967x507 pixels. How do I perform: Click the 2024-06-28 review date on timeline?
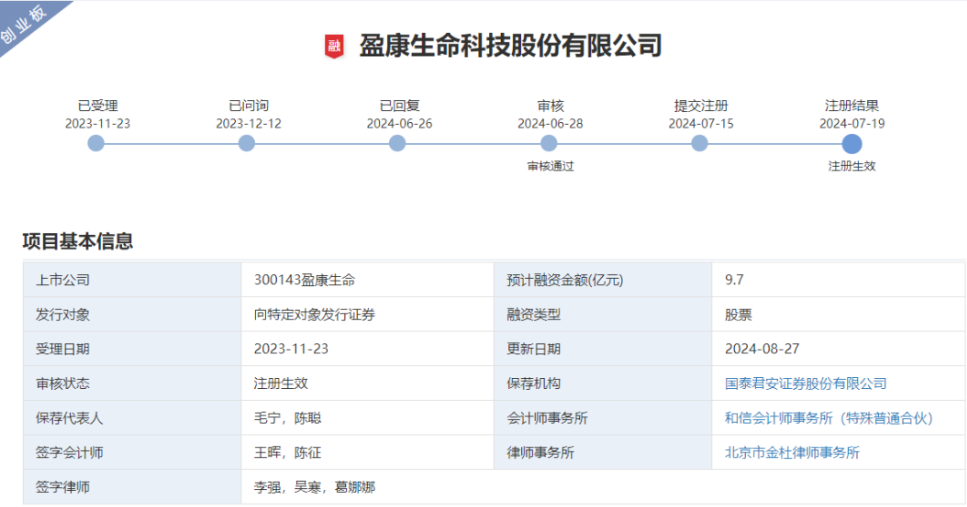550,123
